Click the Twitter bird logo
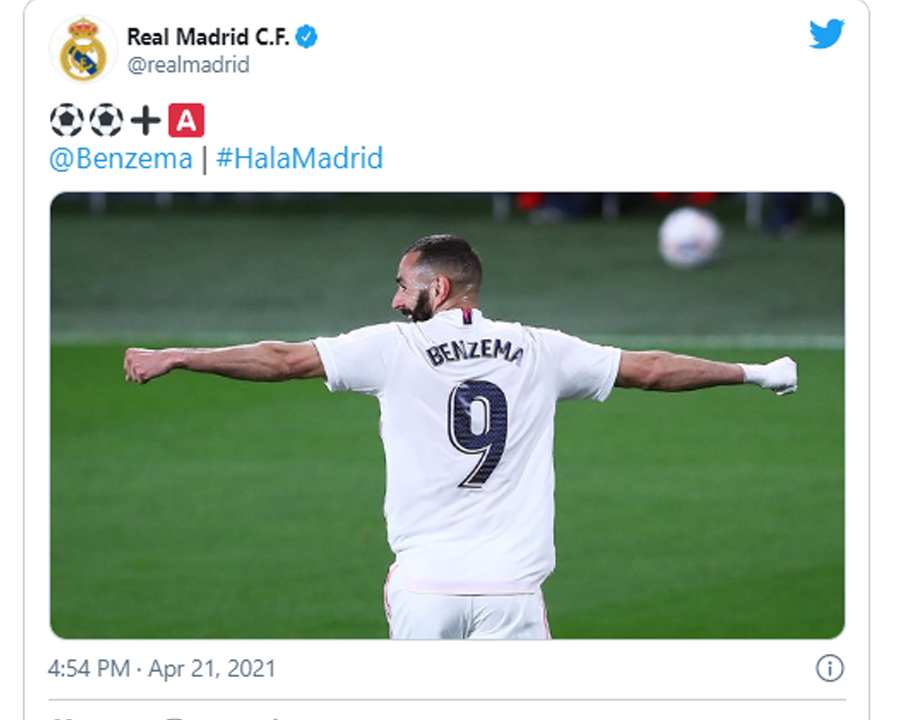 tap(826, 33)
